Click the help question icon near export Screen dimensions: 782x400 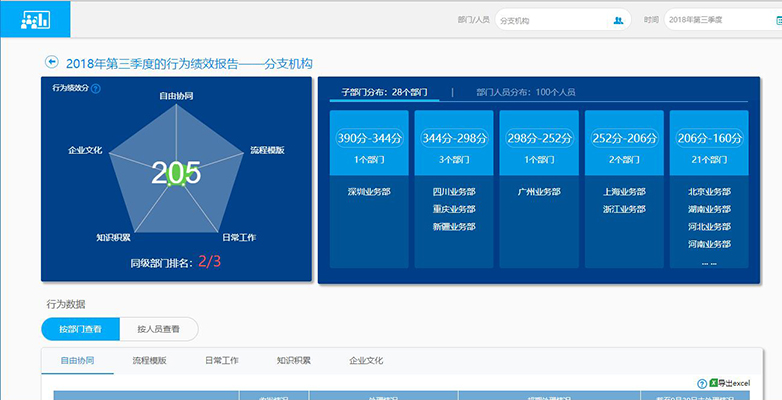(701, 384)
